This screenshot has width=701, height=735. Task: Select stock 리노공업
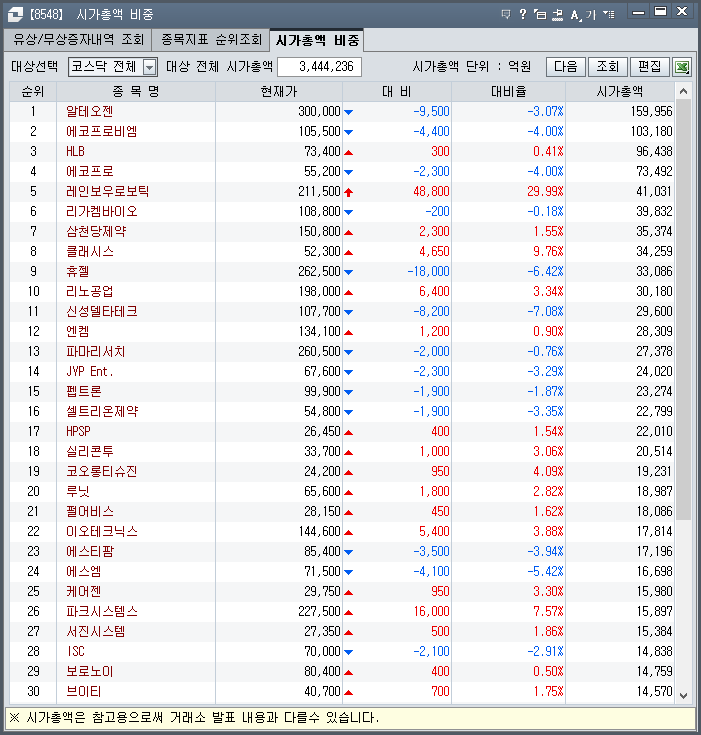pos(90,292)
